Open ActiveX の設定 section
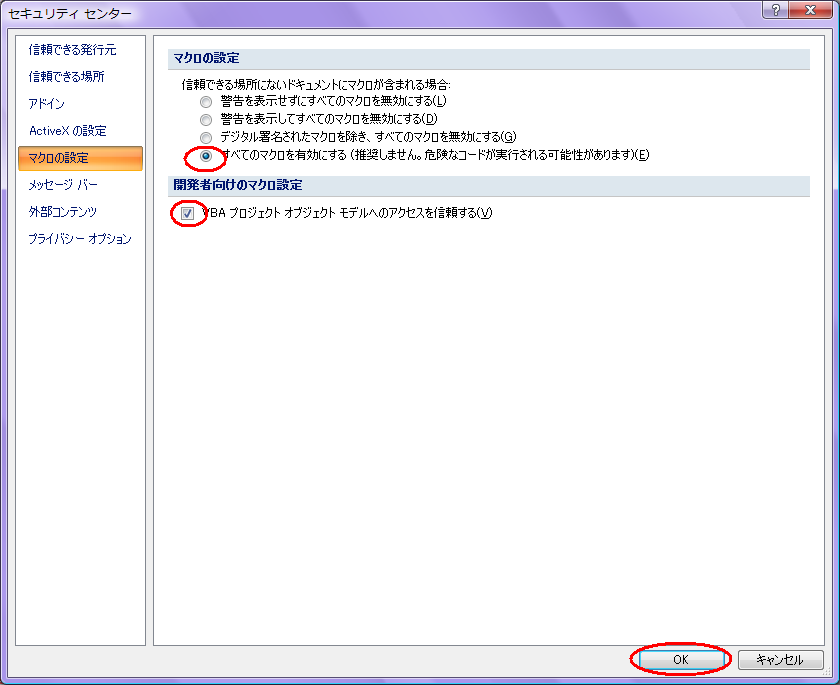Image resolution: width=840 pixels, height=685 pixels. (68, 131)
